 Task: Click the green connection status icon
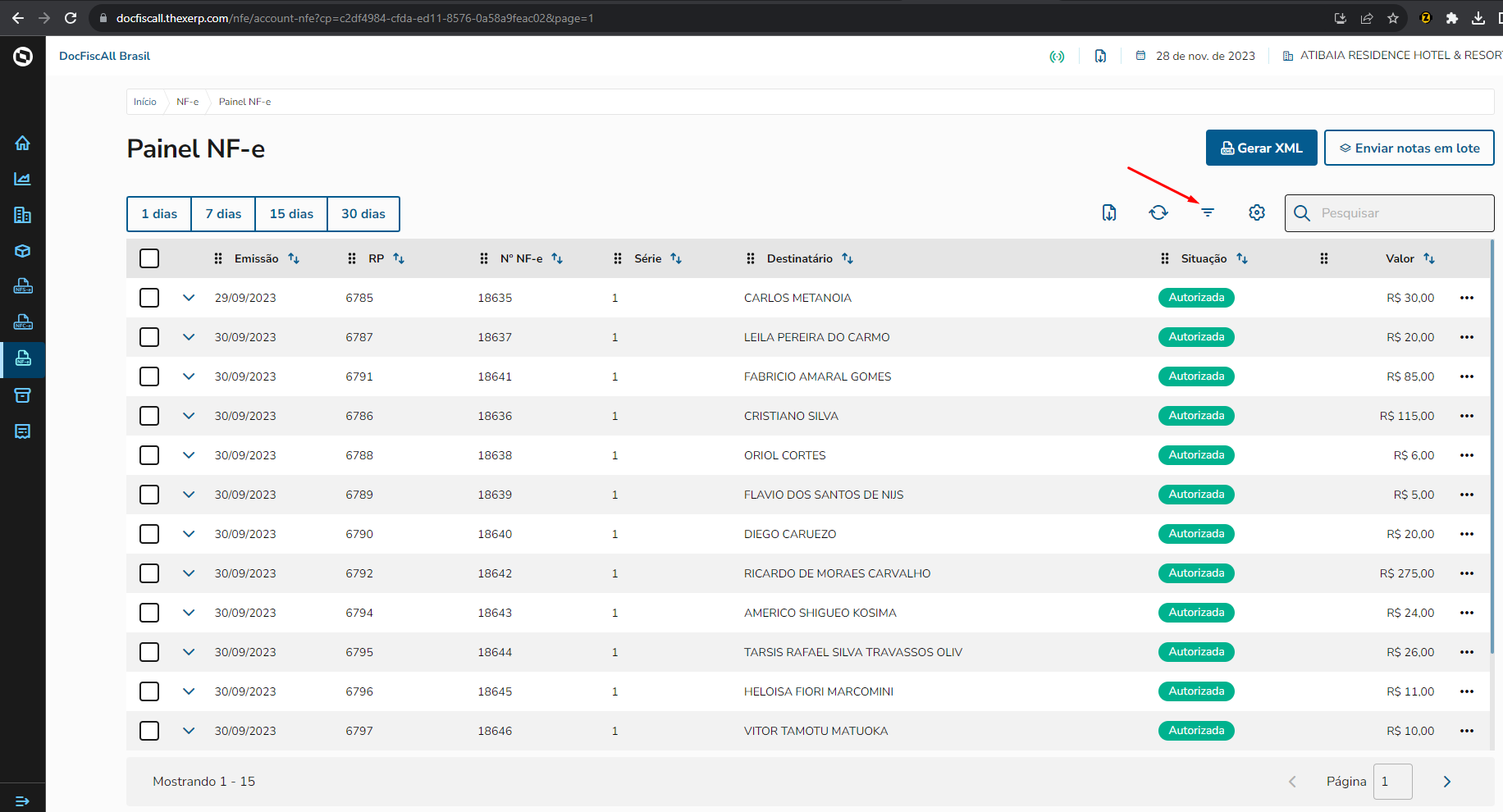(x=1057, y=56)
